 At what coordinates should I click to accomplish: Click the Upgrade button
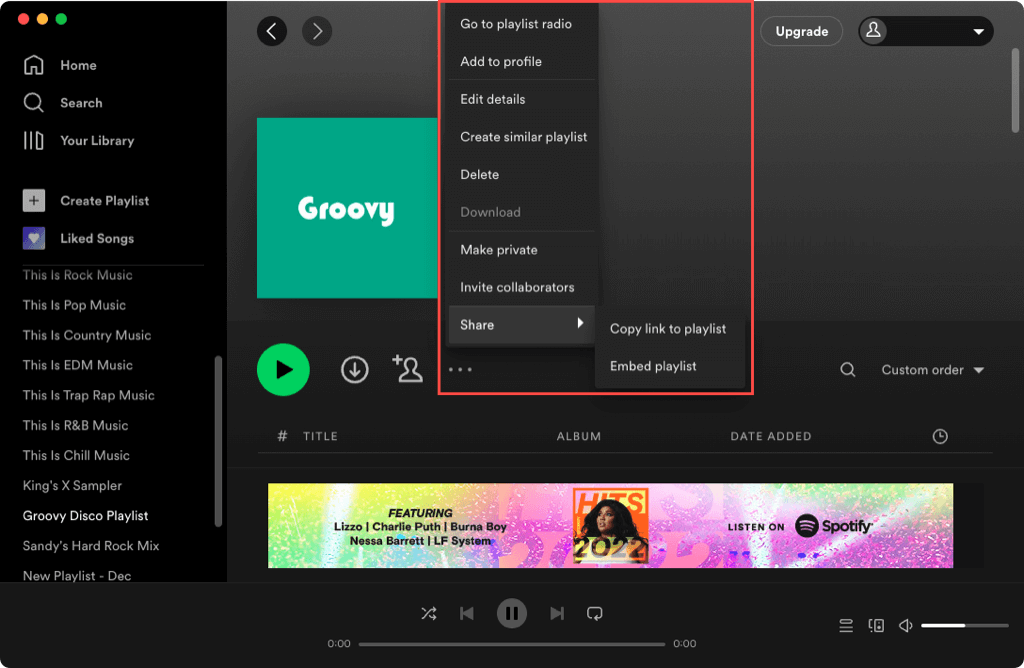[801, 31]
